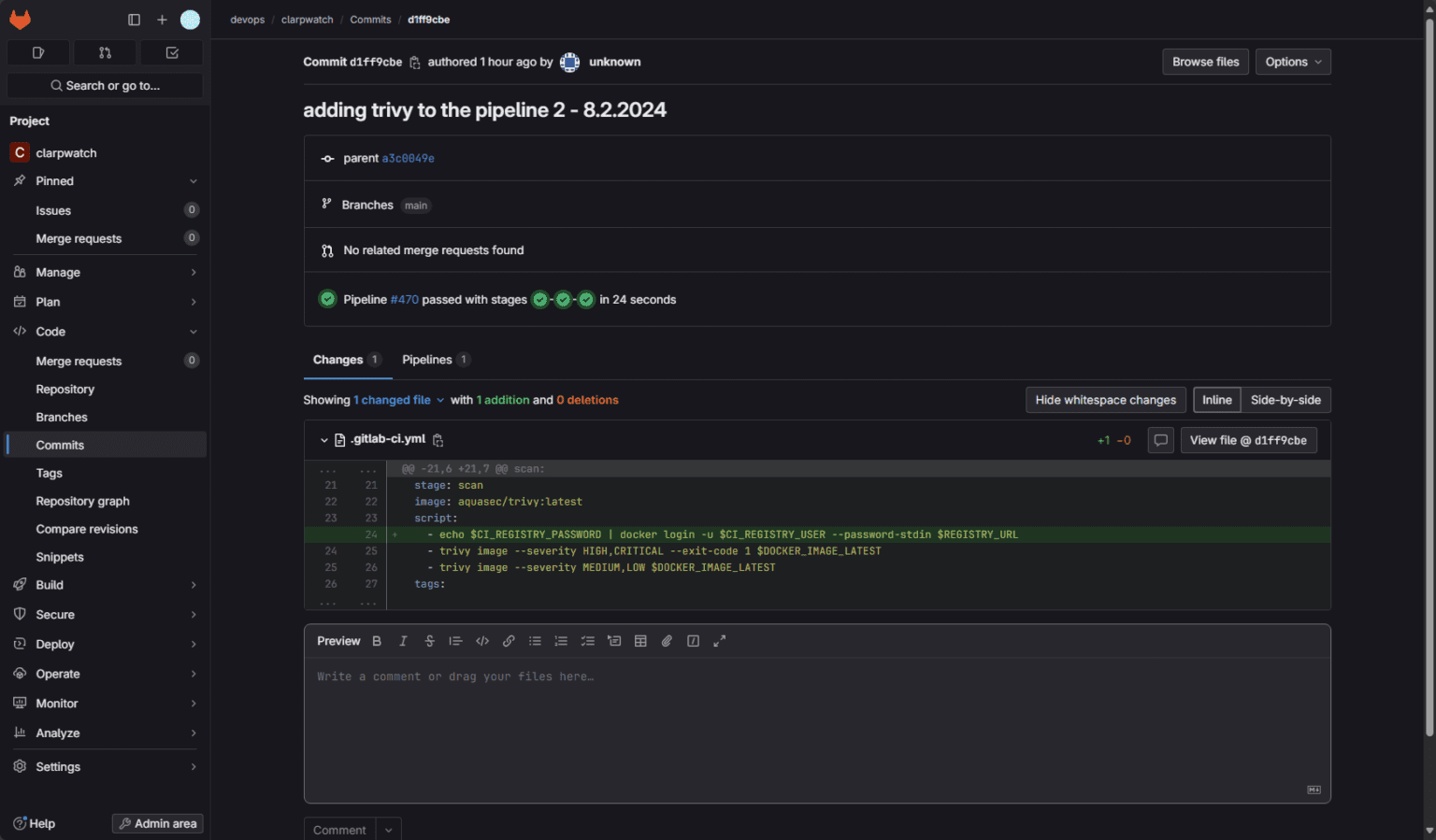Collapse the .gitlab-ci.yml file diff

point(324,440)
